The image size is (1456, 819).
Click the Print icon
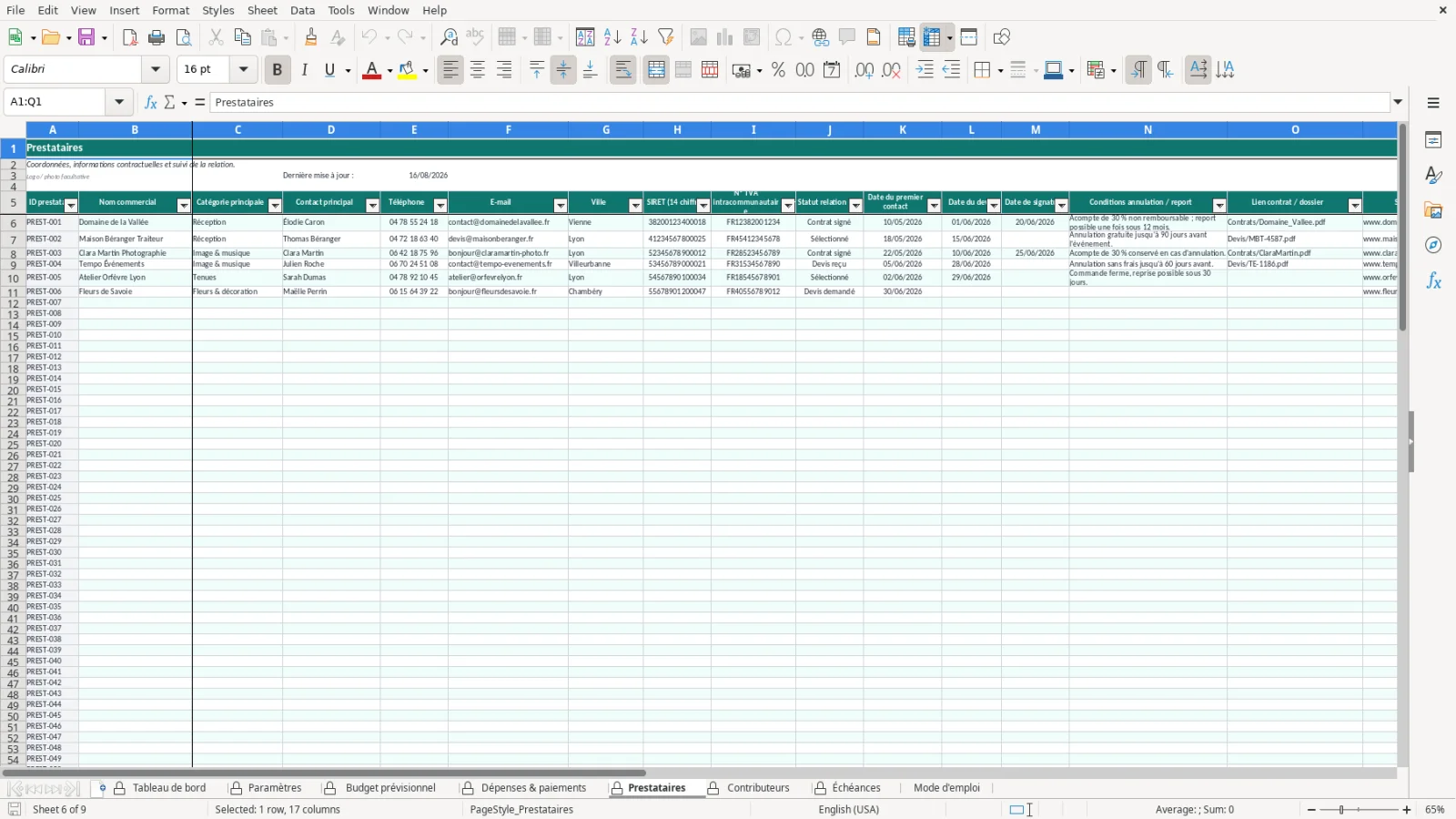[x=157, y=37]
